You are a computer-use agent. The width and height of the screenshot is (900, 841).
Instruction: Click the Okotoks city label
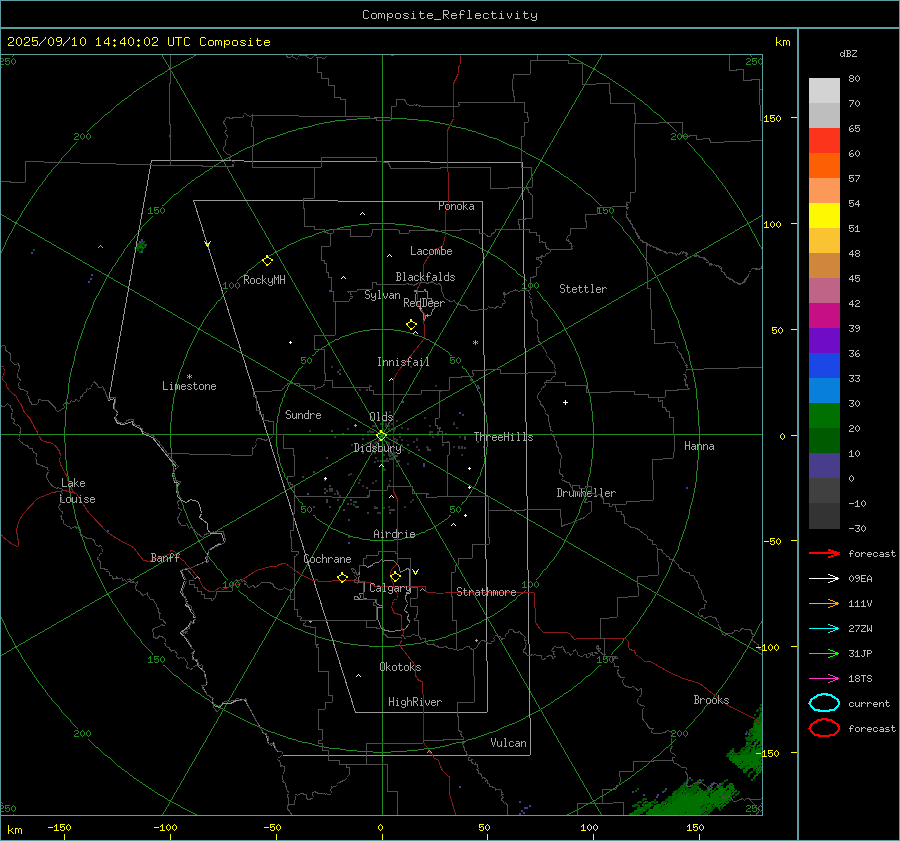coord(400,667)
